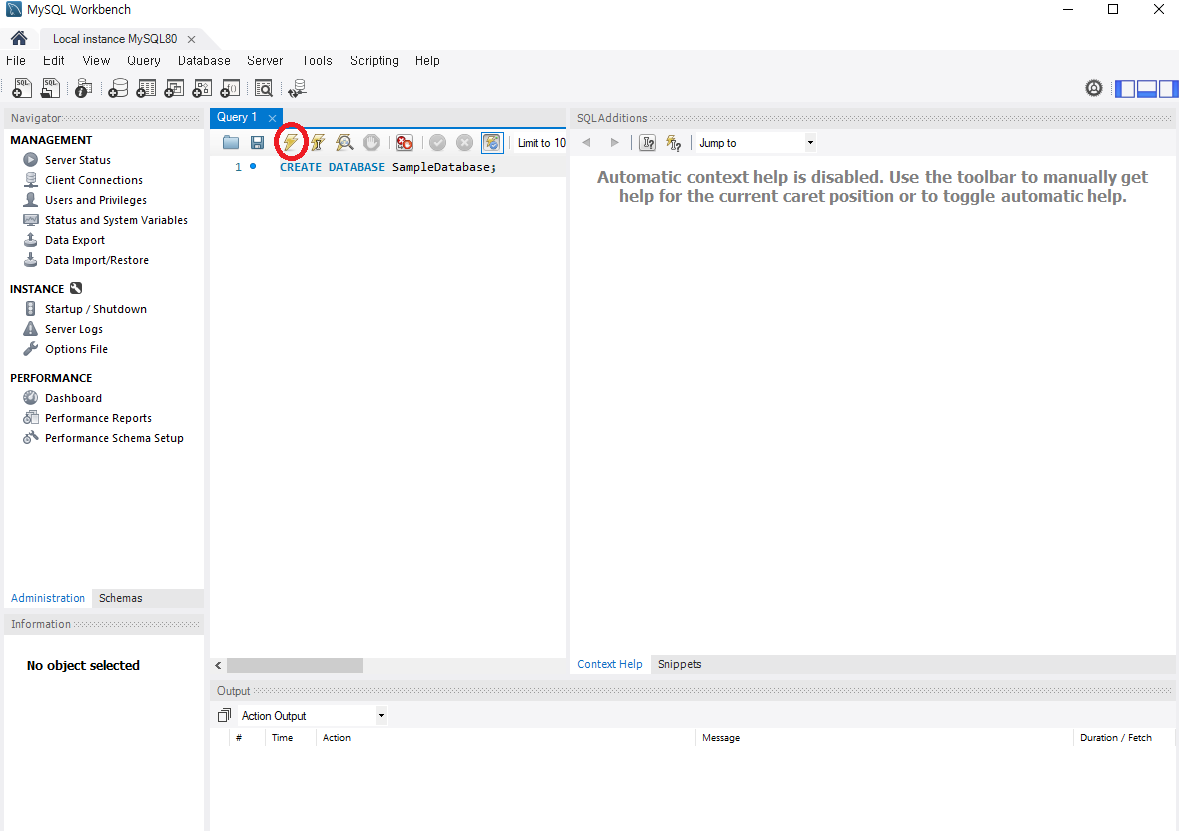
Task: Search table data icon in main toolbar
Action: click(263, 88)
